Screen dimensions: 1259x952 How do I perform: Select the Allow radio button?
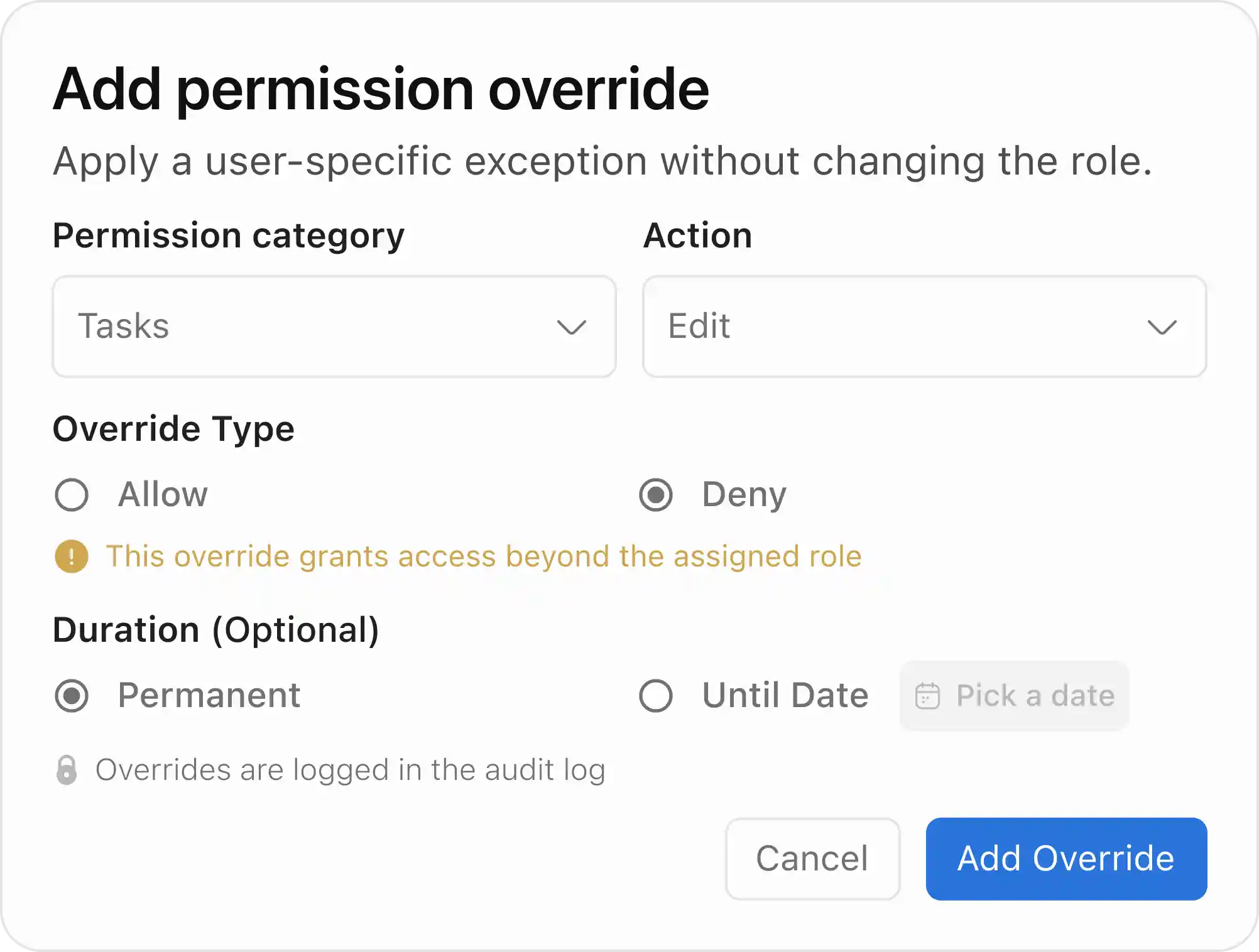point(72,495)
